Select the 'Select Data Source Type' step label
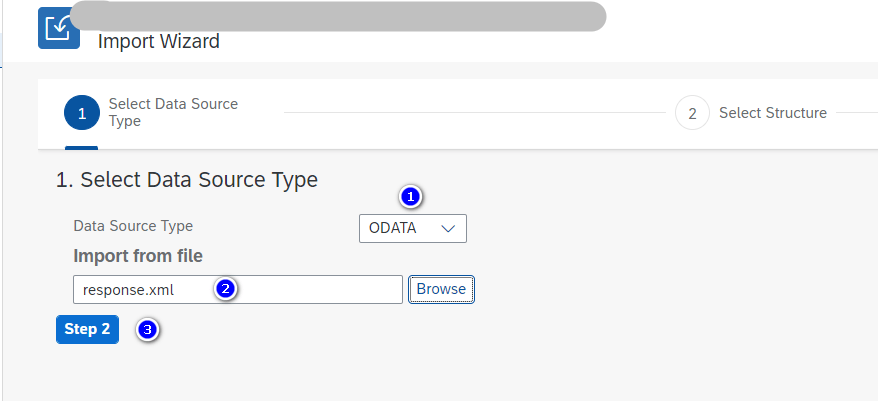878x401 pixels. coord(173,113)
